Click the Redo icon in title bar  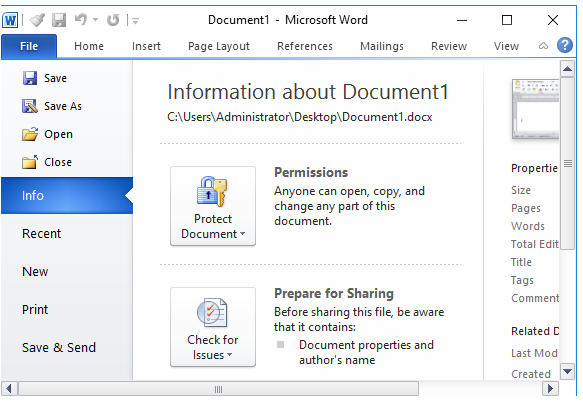(113, 20)
